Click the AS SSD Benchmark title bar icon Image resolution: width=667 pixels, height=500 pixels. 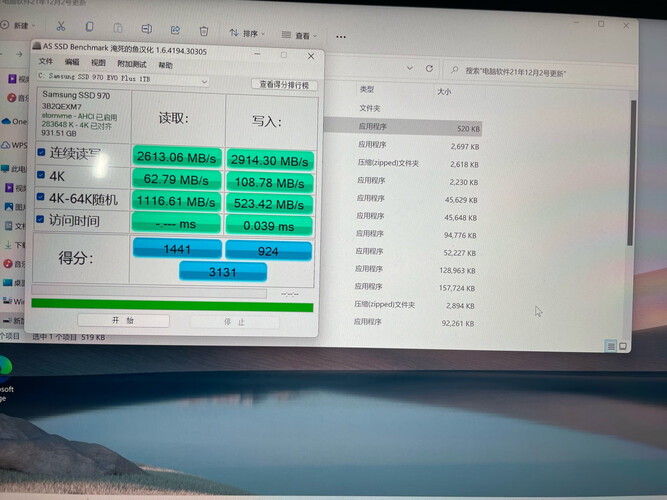click(37, 46)
